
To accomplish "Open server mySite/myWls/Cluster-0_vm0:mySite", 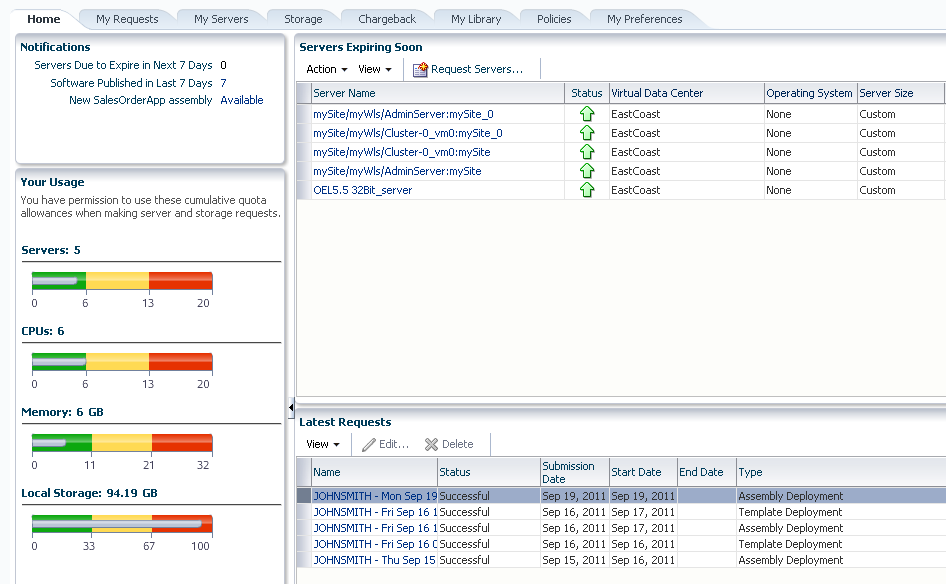I will (x=401, y=152).
